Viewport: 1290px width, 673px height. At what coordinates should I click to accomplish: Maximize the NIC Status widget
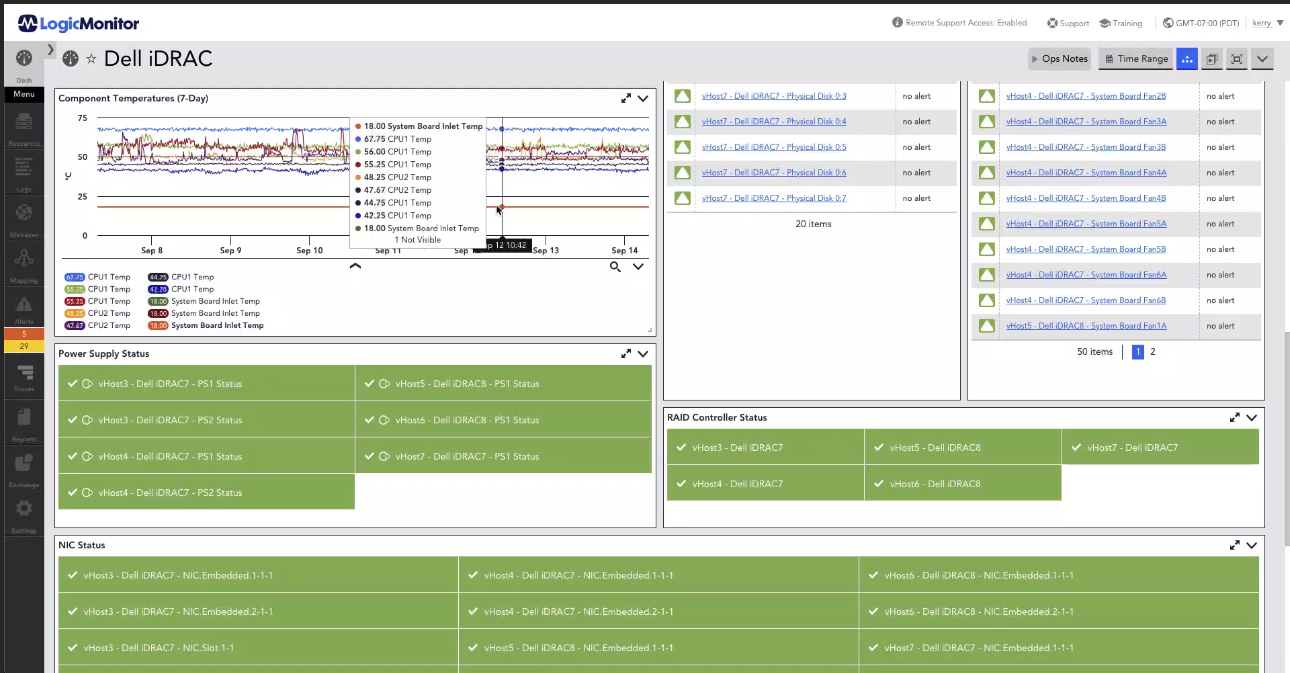tap(1235, 545)
